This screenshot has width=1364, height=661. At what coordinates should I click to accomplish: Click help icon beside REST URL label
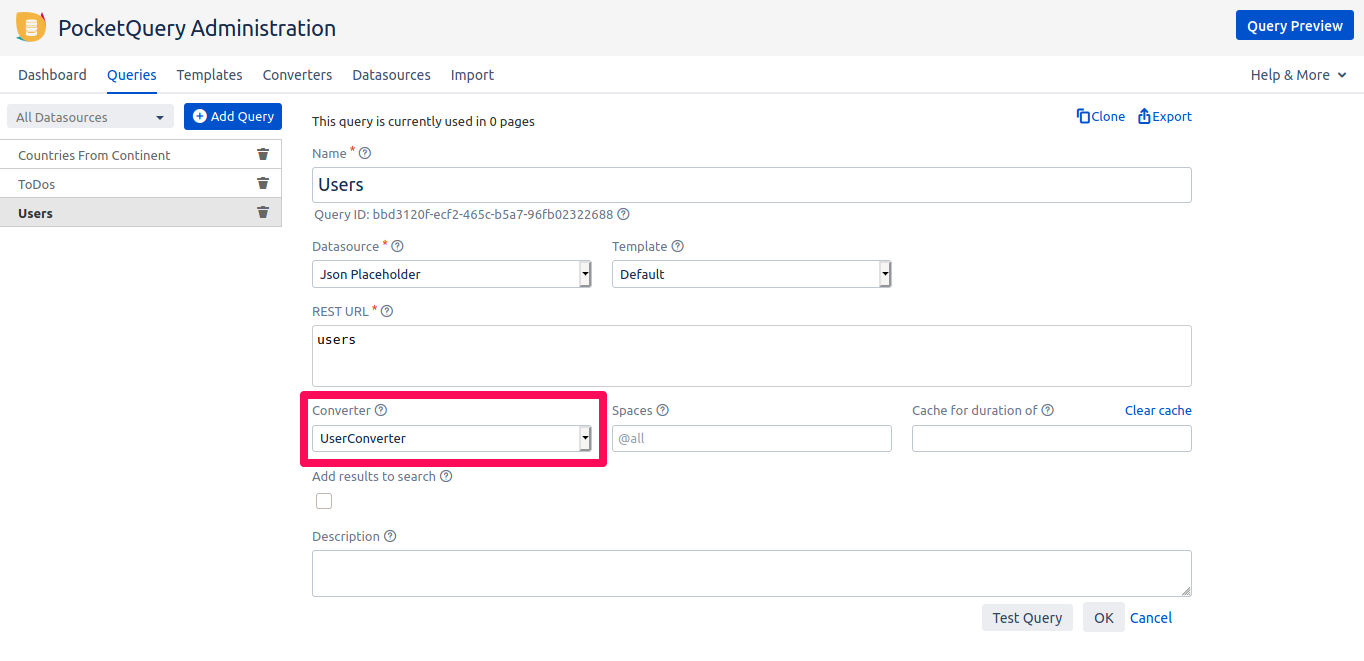click(387, 311)
